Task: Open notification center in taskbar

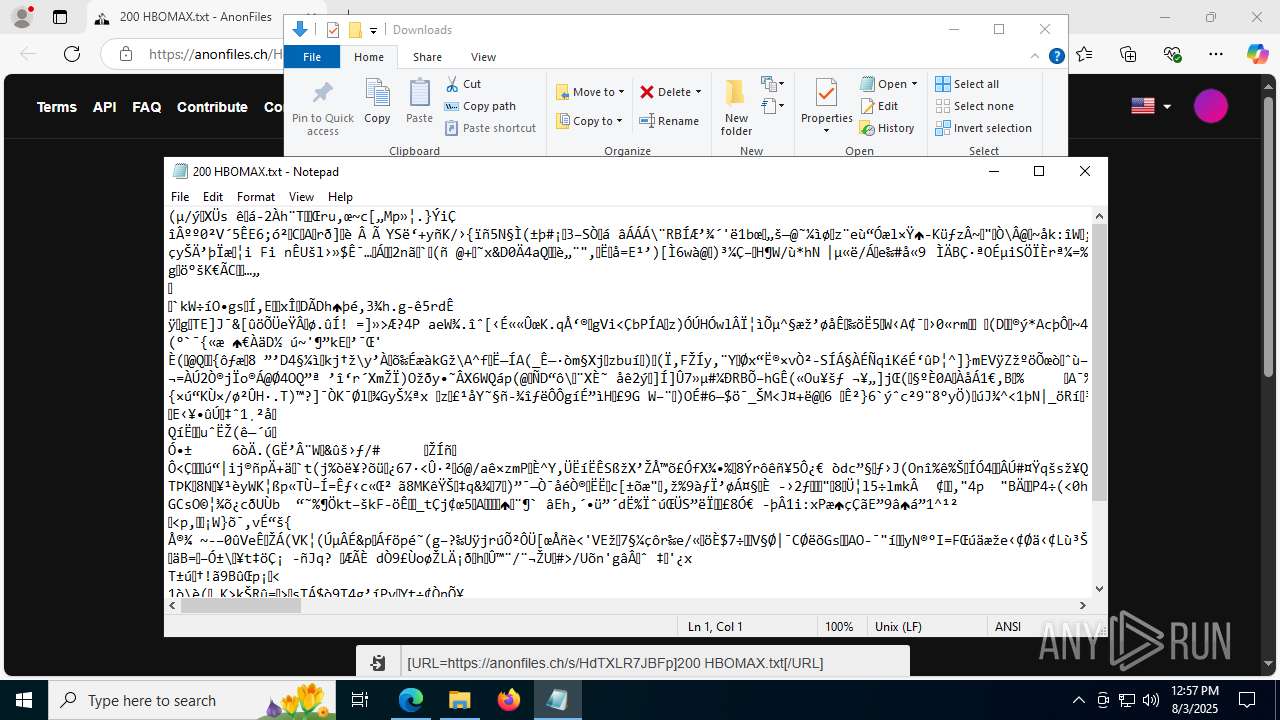Action: (x=1247, y=700)
